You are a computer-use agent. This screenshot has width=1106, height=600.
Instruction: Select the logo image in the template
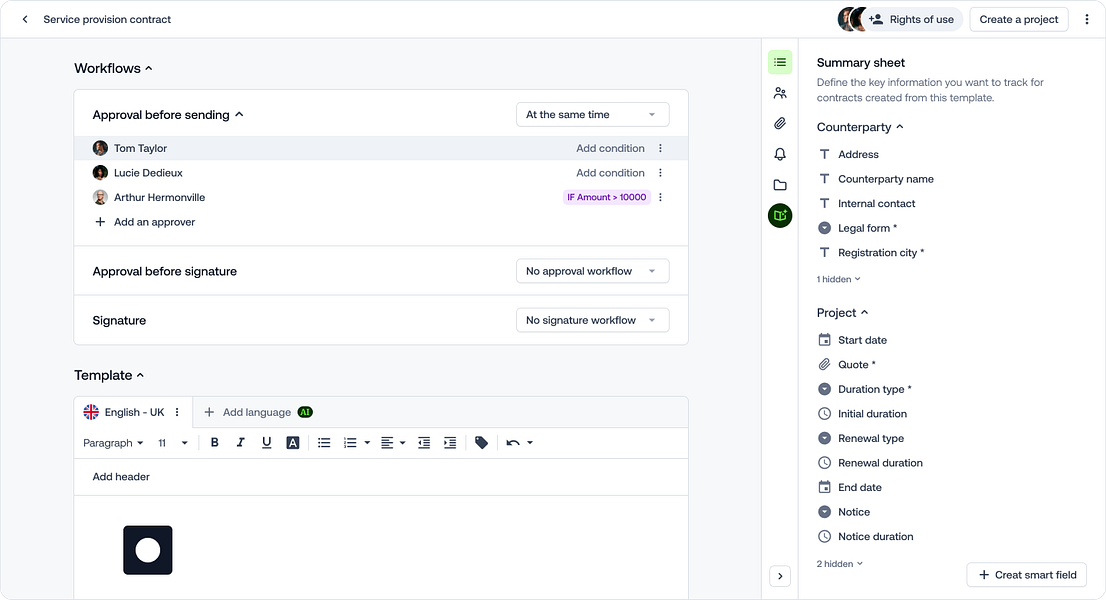click(148, 551)
